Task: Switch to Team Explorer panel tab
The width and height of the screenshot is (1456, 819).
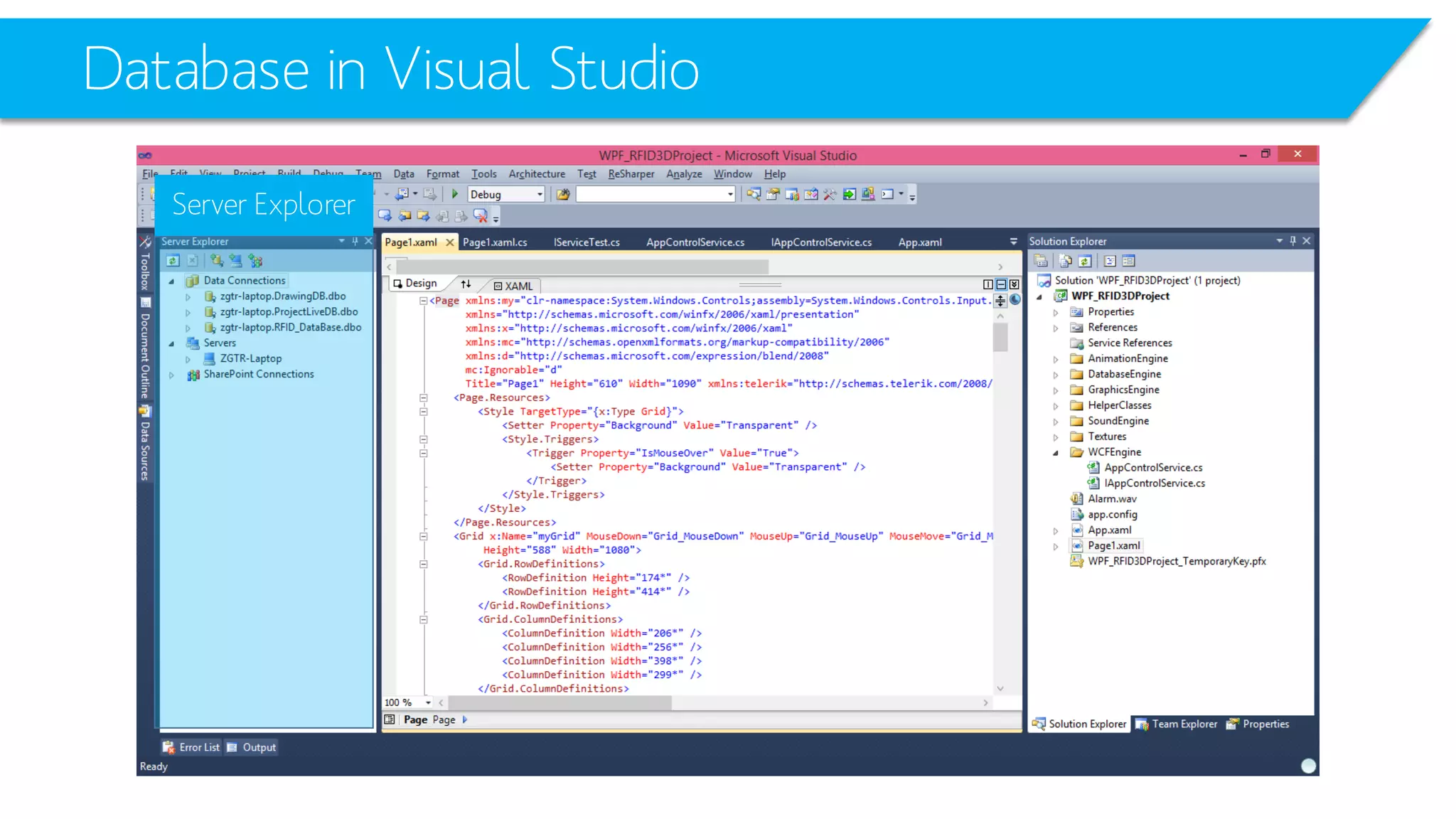Action: (x=1176, y=724)
